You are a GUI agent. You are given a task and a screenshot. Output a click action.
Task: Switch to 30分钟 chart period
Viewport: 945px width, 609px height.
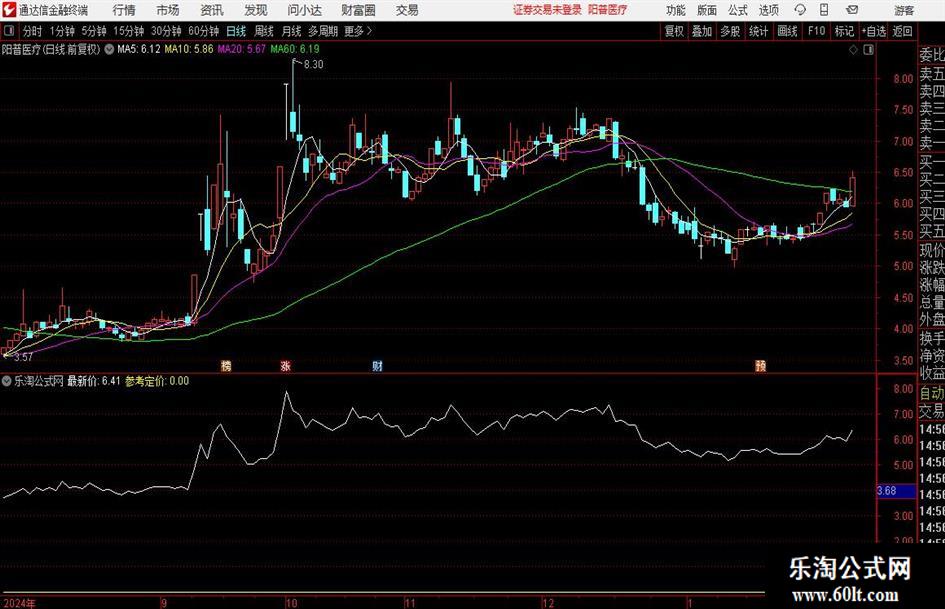click(x=166, y=31)
